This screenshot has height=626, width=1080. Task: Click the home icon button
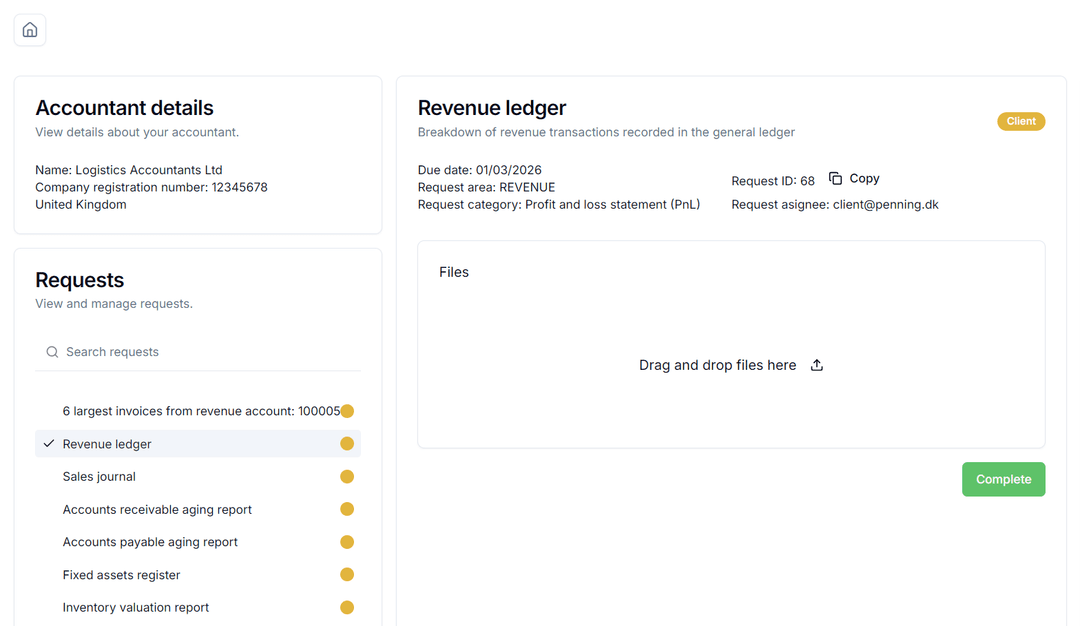click(30, 30)
